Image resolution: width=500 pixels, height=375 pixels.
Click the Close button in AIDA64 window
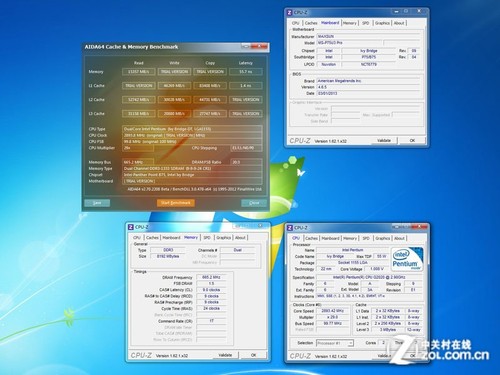tap(254, 203)
